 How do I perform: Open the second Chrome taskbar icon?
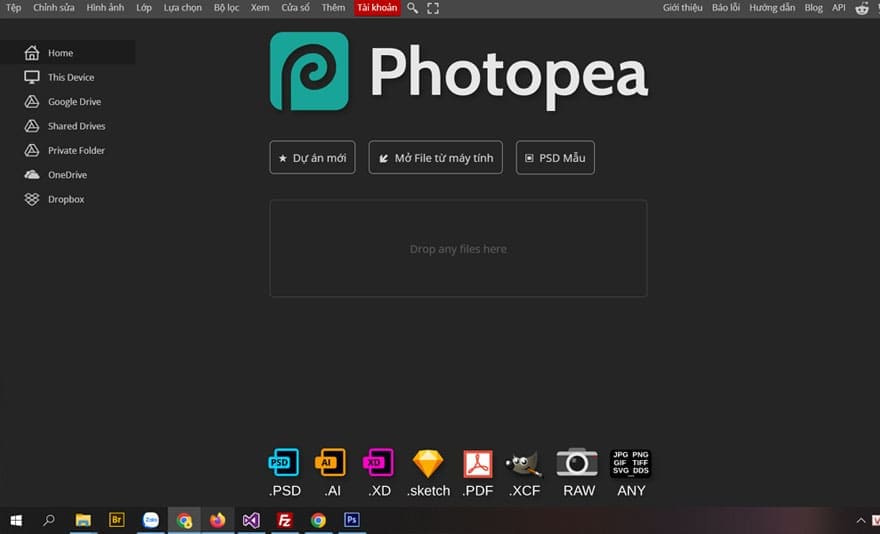tap(318, 521)
